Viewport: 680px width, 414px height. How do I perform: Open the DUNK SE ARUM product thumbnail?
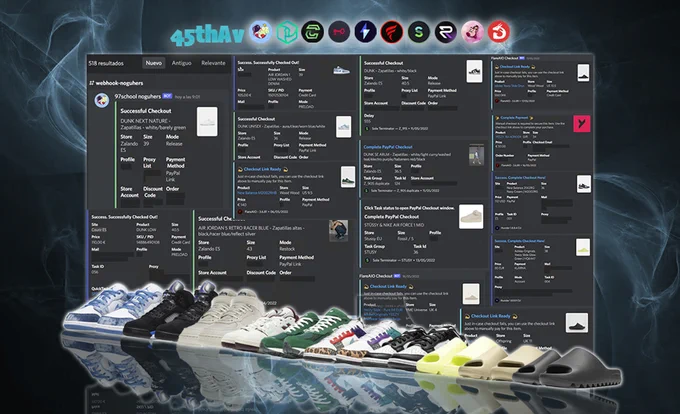[x=476, y=155]
